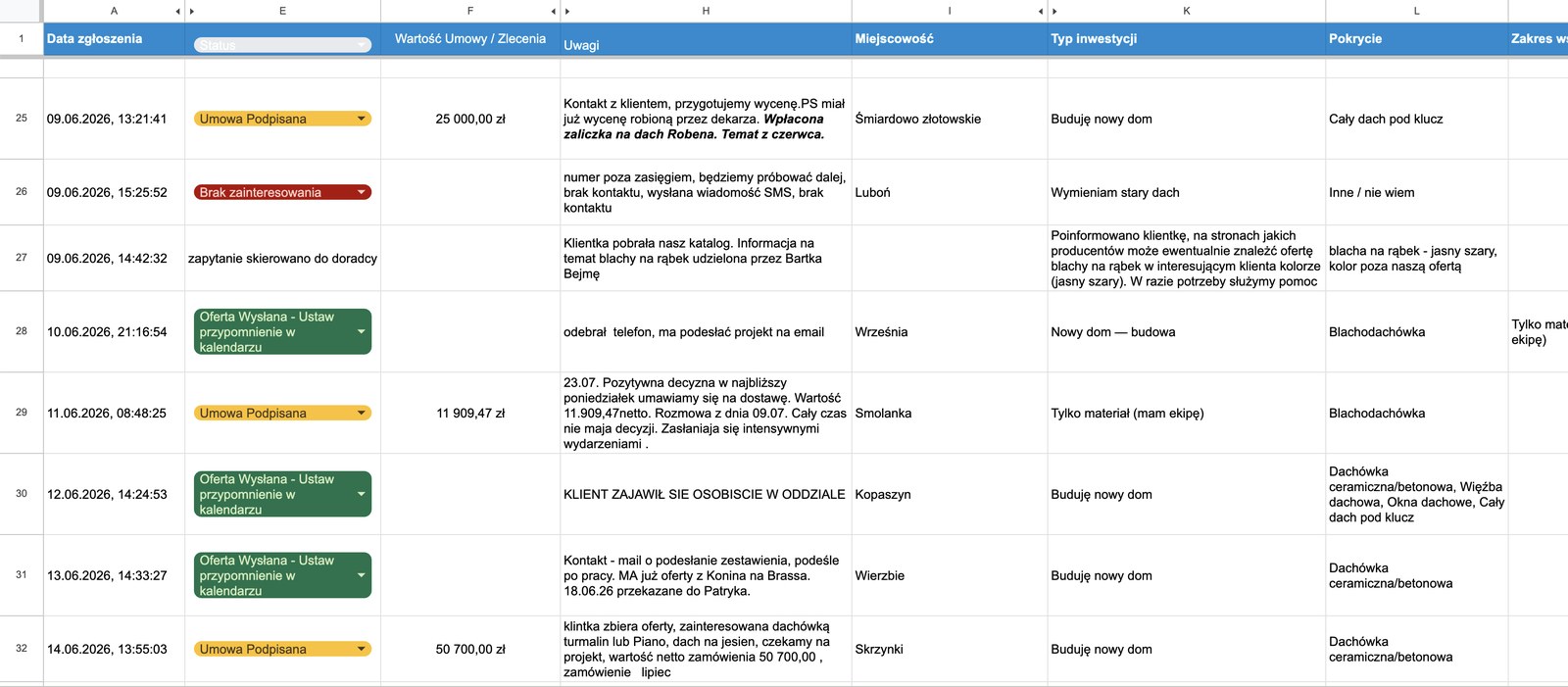This screenshot has height=687, width=1568.
Task: Click the 'Nowy dom — budowa' cell
Action: pyautogui.click(x=1187, y=331)
